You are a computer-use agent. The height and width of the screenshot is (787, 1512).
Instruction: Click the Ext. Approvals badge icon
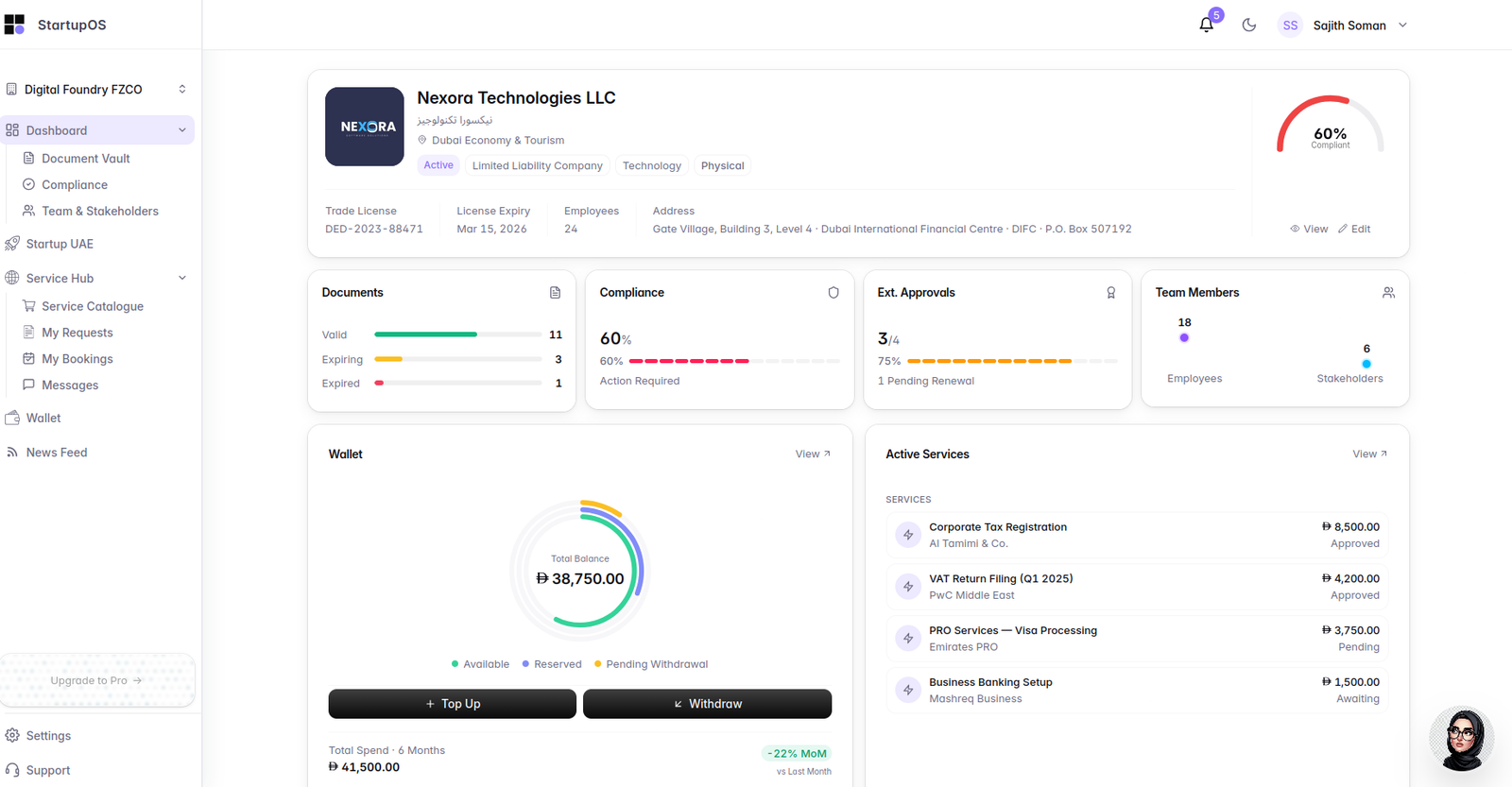pos(1111,293)
